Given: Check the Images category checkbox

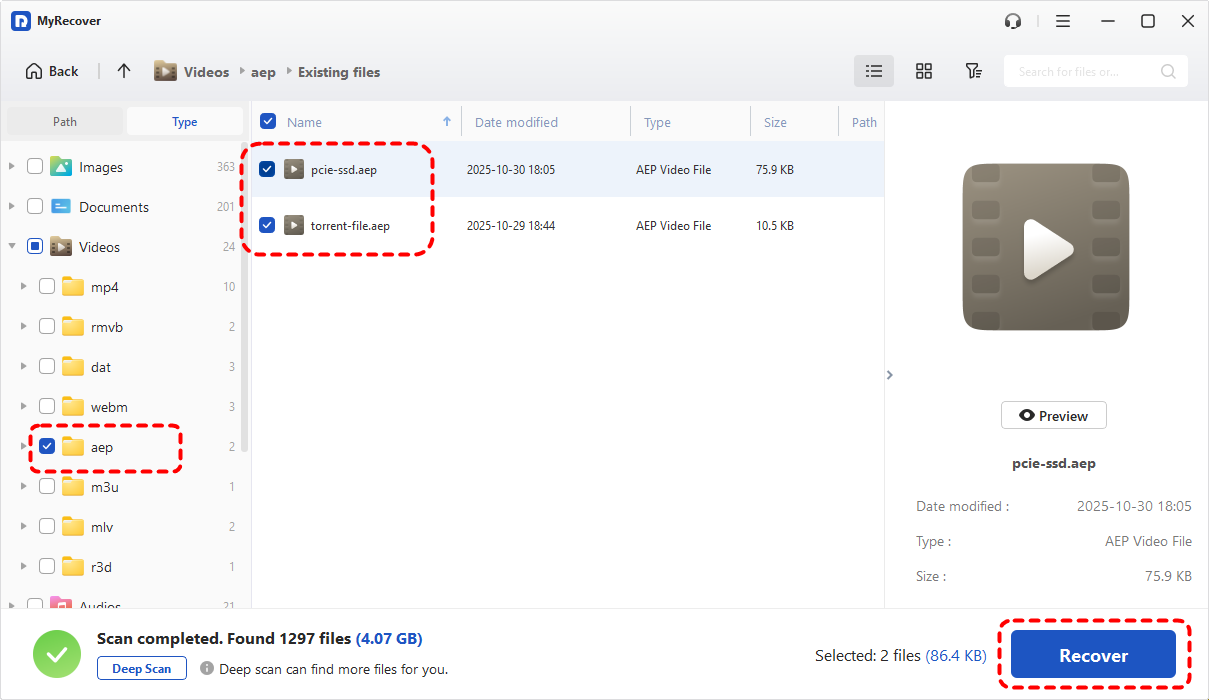Looking at the screenshot, I should click(35, 167).
